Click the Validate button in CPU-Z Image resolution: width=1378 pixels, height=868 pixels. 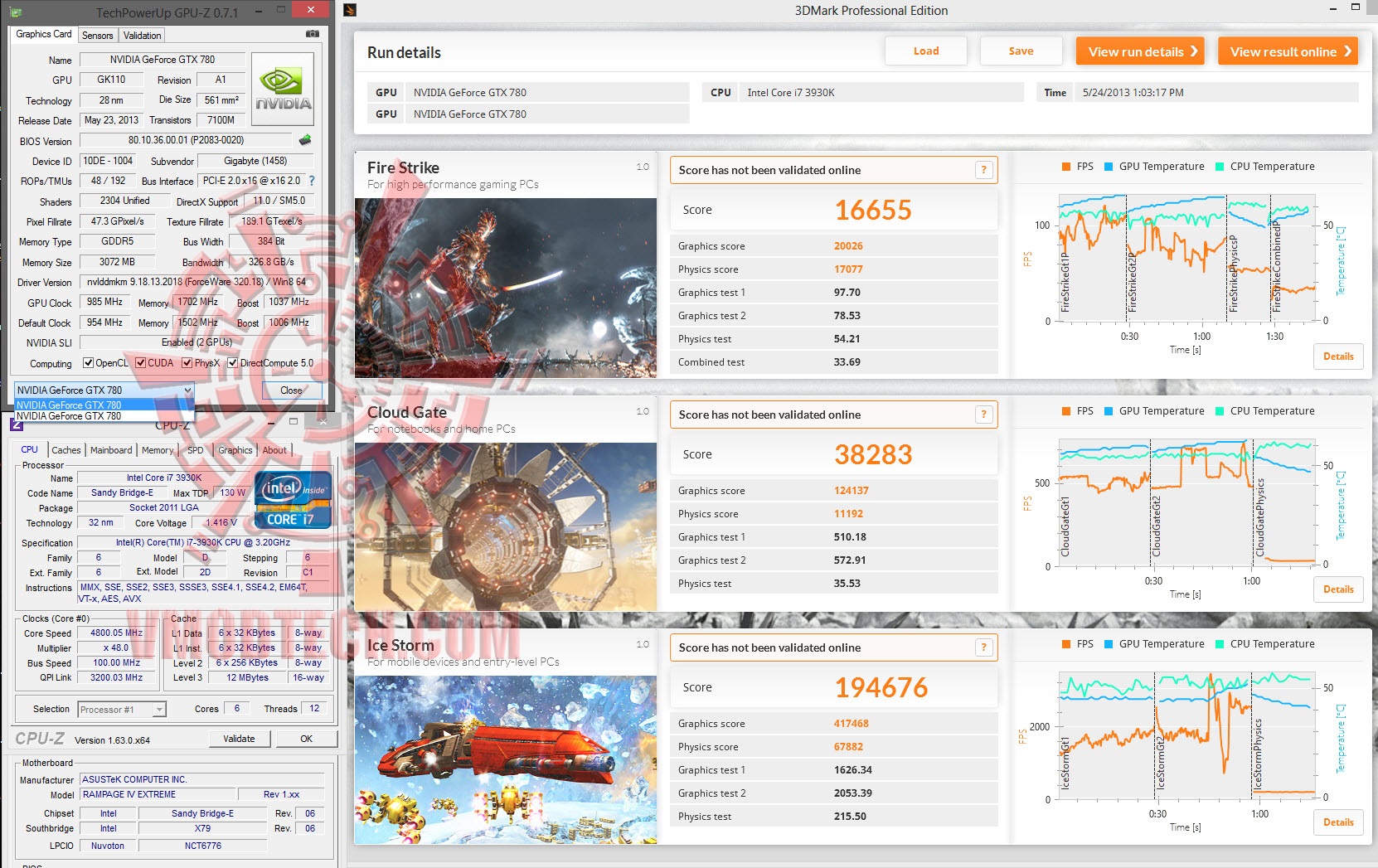click(x=239, y=739)
